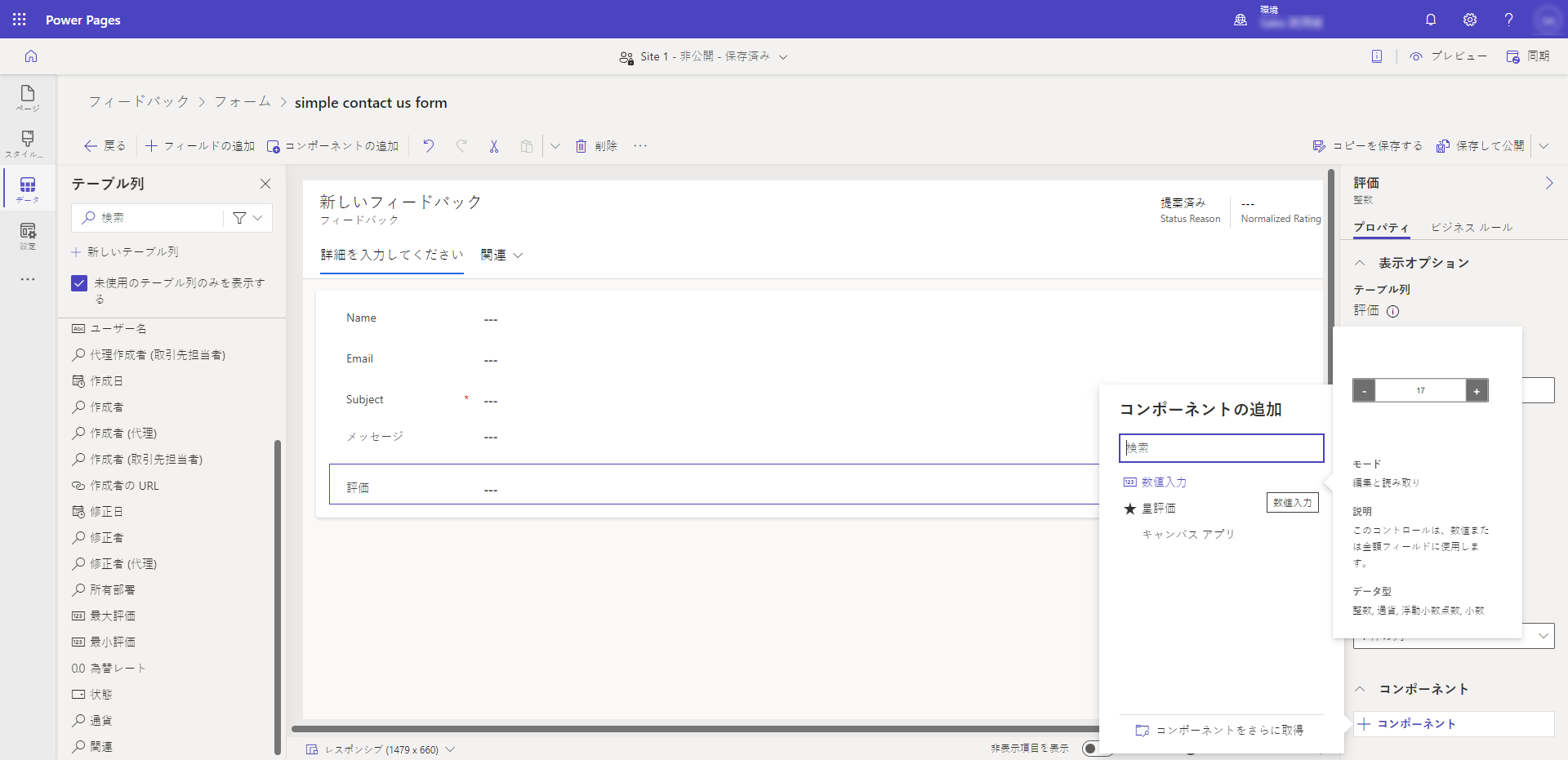
Task: Click the プレビュー button
Action: point(1448,56)
